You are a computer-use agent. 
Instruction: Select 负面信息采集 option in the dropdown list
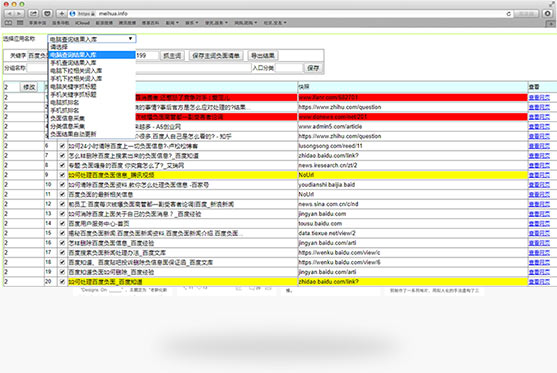pos(67,118)
